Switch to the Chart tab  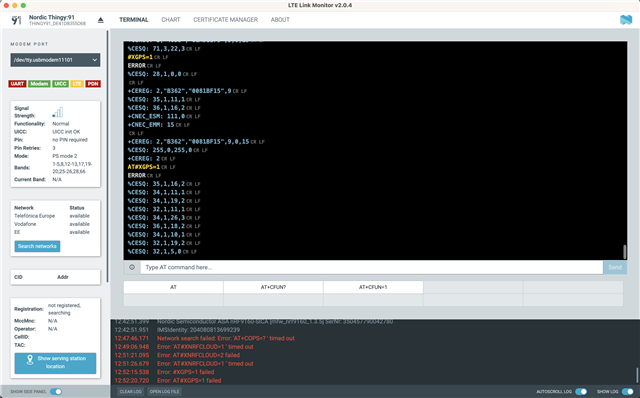point(171,20)
